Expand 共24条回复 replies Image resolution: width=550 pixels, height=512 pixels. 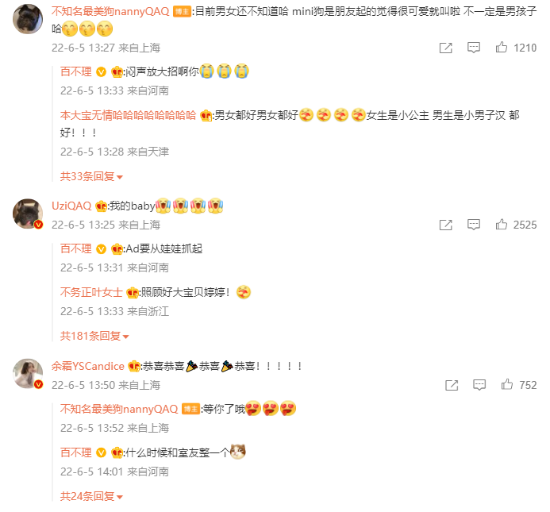(x=91, y=496)
